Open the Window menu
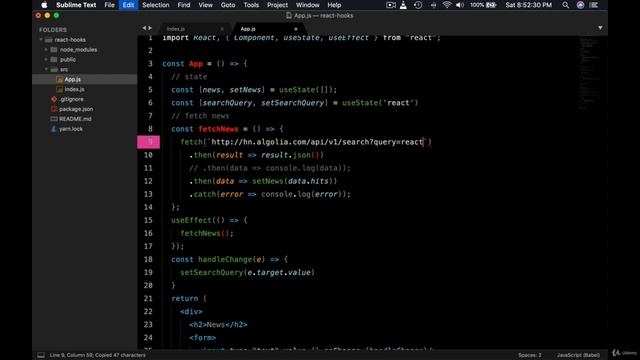 (307, 5)
